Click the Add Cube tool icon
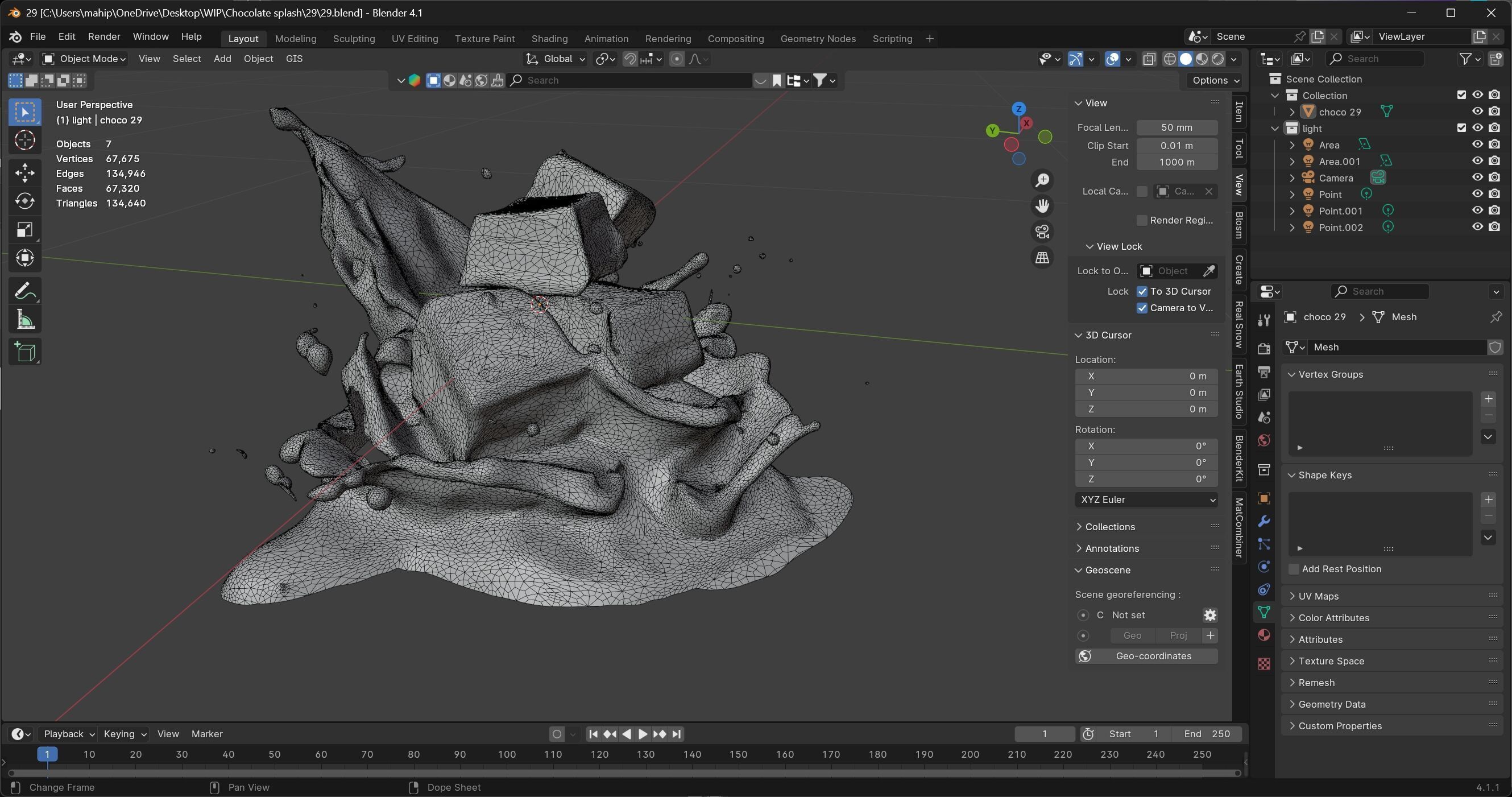 click(24, 352)
